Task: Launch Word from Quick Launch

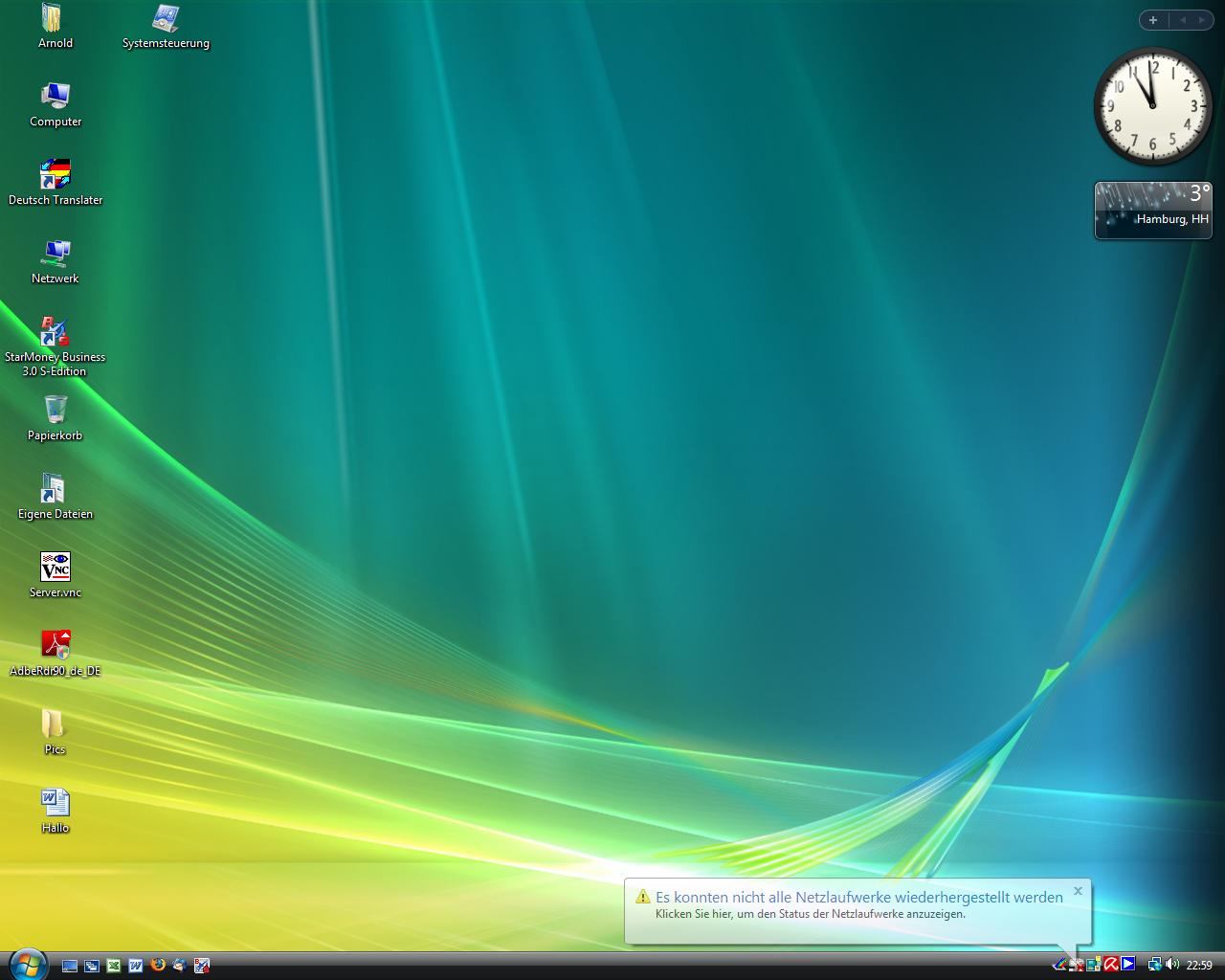Action: [136, 966]
